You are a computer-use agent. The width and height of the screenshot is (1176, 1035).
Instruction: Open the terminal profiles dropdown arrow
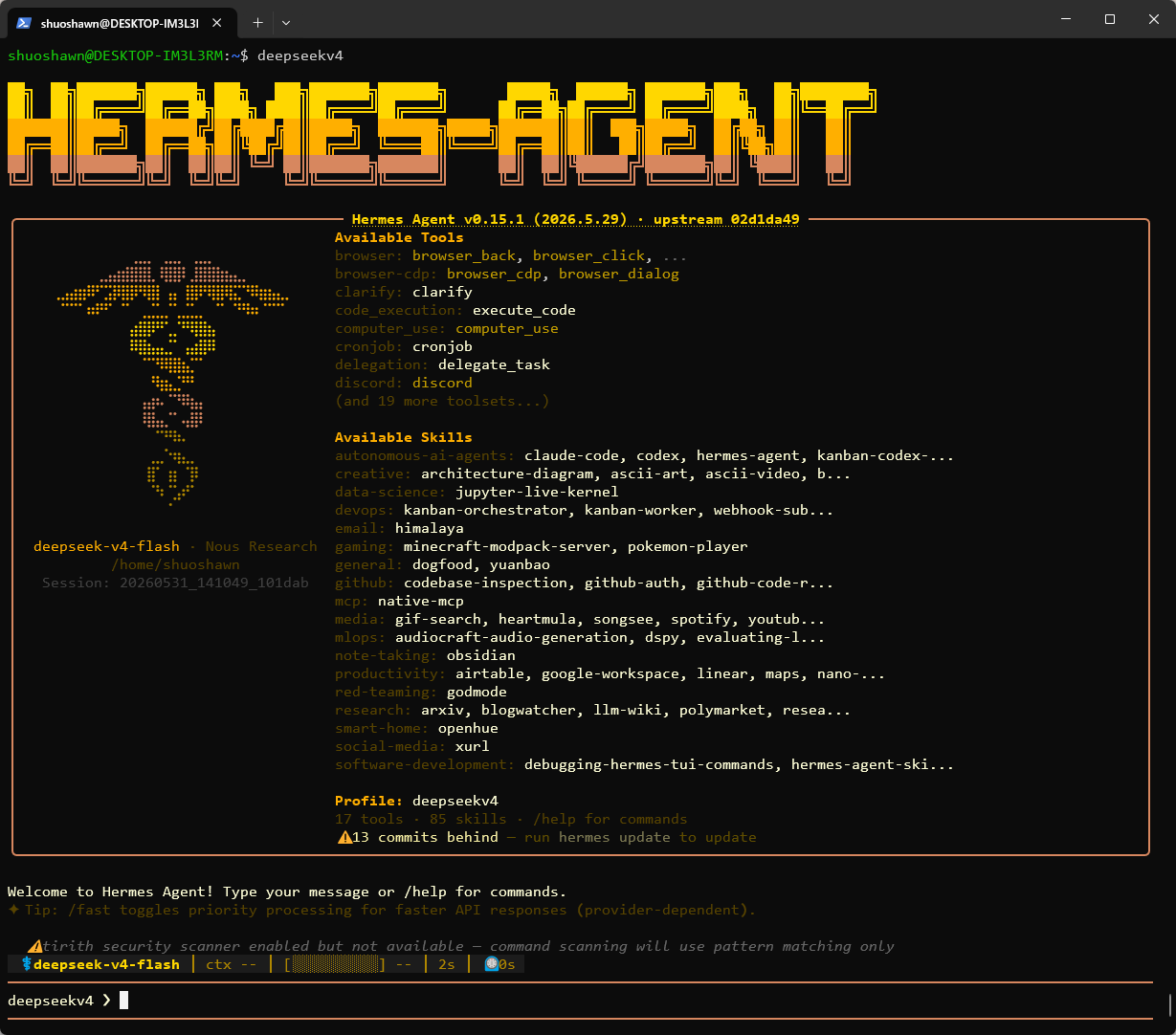pyautogui.click(x=286, y=21)
